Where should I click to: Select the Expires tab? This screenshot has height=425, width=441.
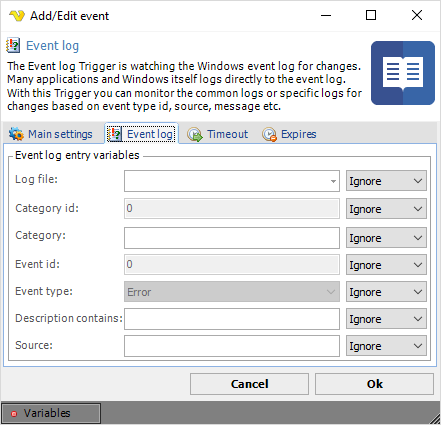point(289,134)
